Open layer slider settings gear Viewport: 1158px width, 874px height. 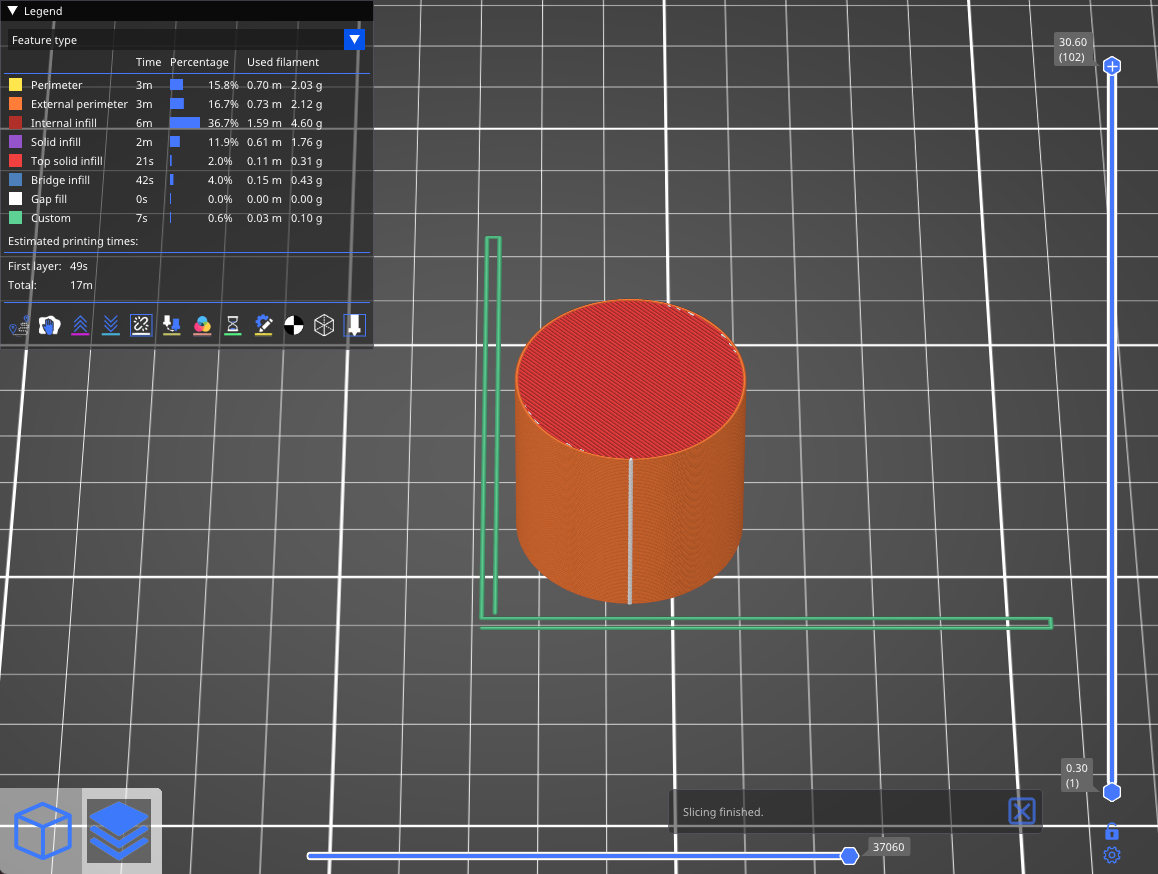[1111, 855]
